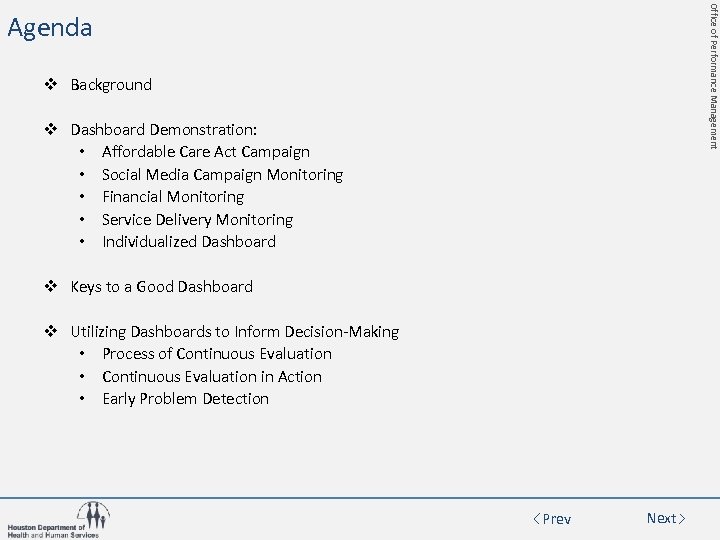Select the Early Problem Detection bullet

pos(185,399)
